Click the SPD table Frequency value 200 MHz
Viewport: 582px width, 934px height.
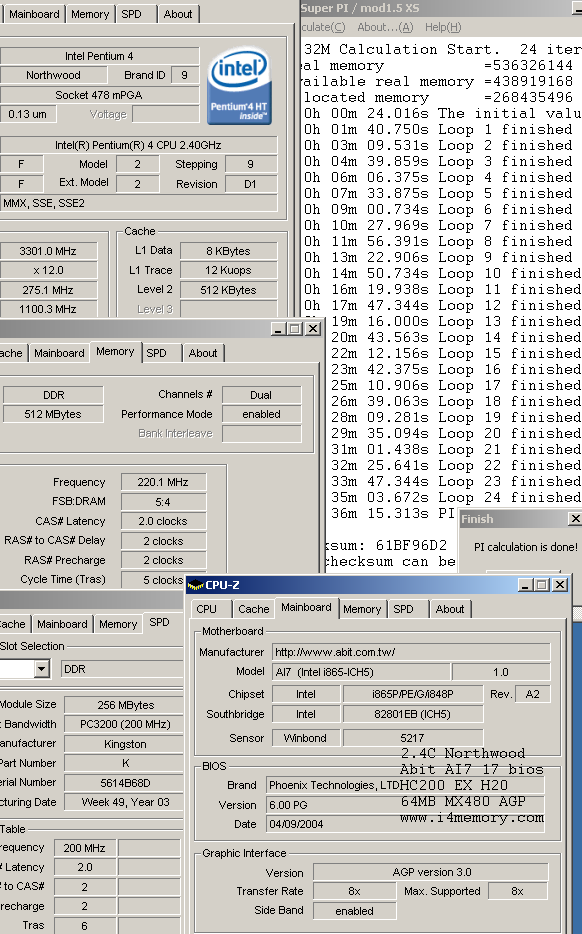(x=85, y=848)
